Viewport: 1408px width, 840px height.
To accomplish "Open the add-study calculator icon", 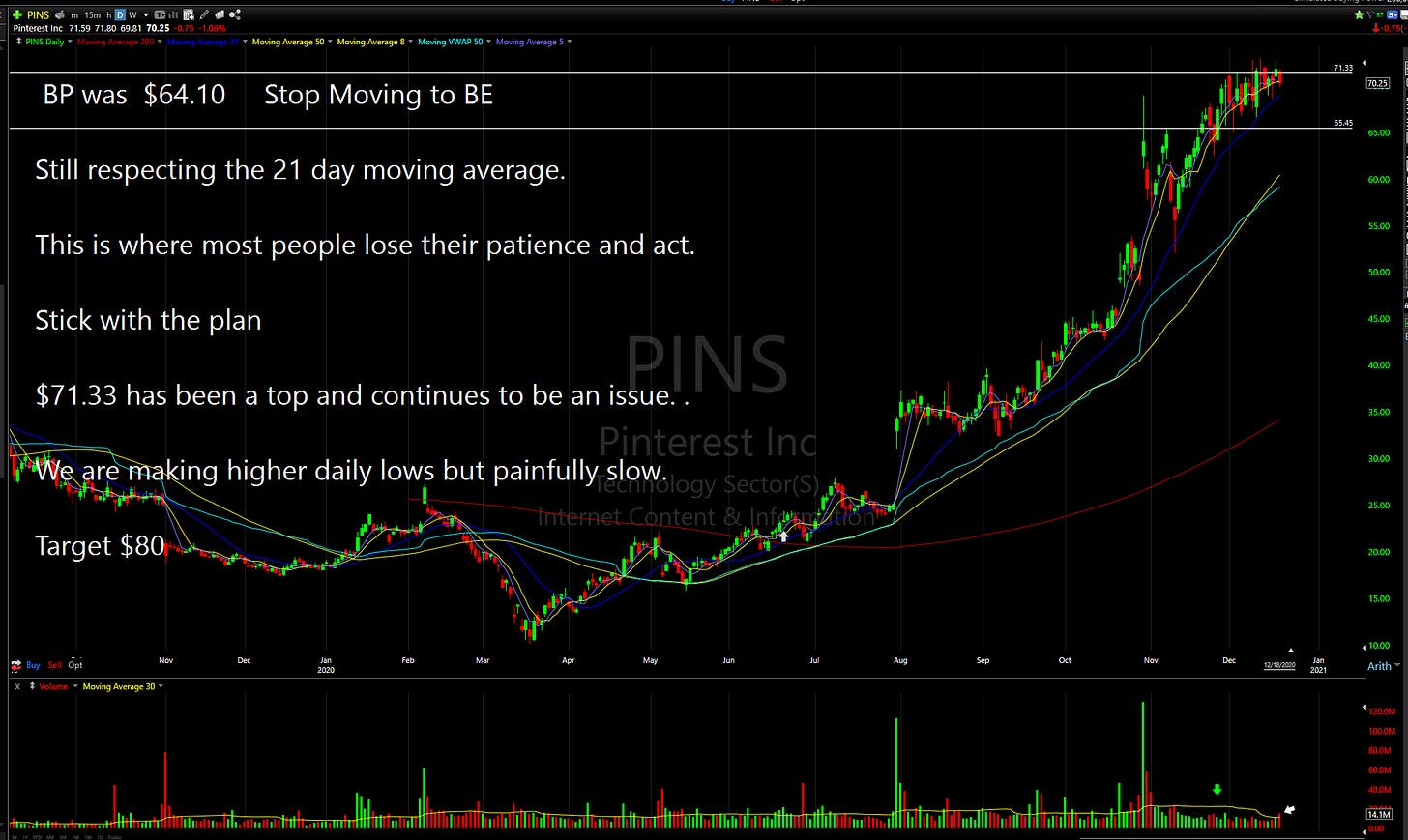I will (x=189, y=14).
